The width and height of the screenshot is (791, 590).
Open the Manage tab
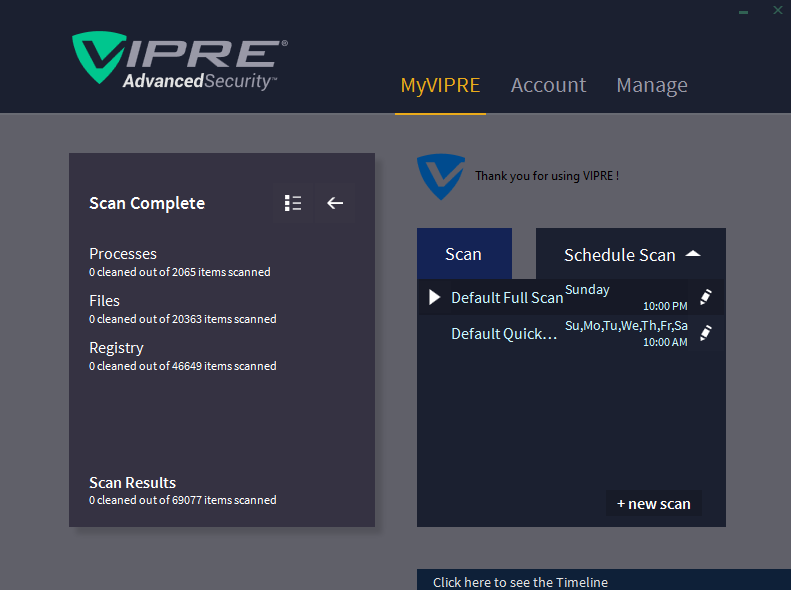click(652, 85)
